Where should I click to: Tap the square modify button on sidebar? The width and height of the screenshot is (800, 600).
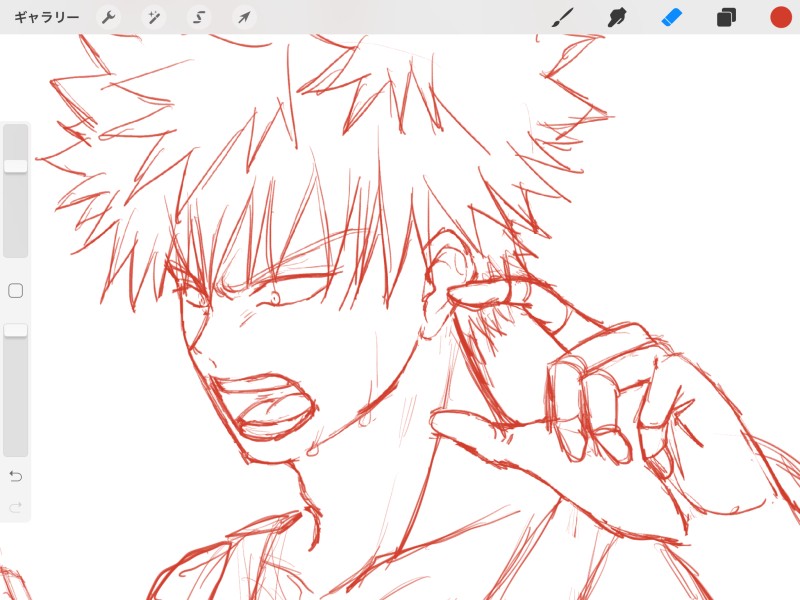pos(15,291)
